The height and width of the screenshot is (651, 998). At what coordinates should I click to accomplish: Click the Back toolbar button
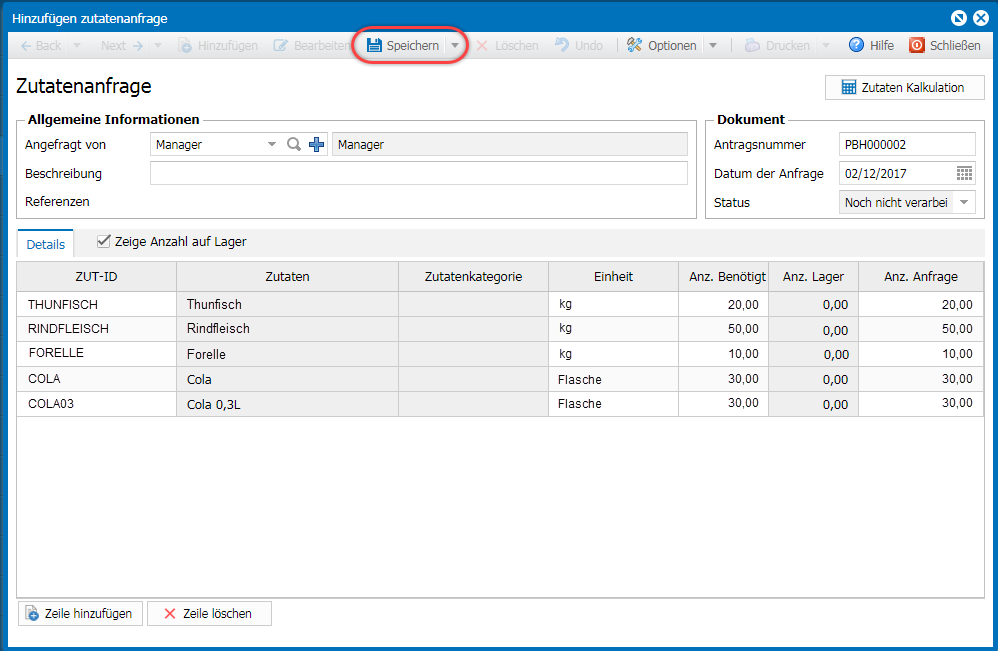tap(41, 46)
